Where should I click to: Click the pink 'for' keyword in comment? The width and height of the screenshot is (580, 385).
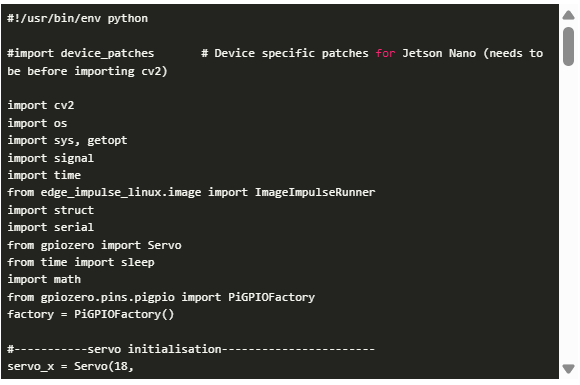tap(385, 53)
